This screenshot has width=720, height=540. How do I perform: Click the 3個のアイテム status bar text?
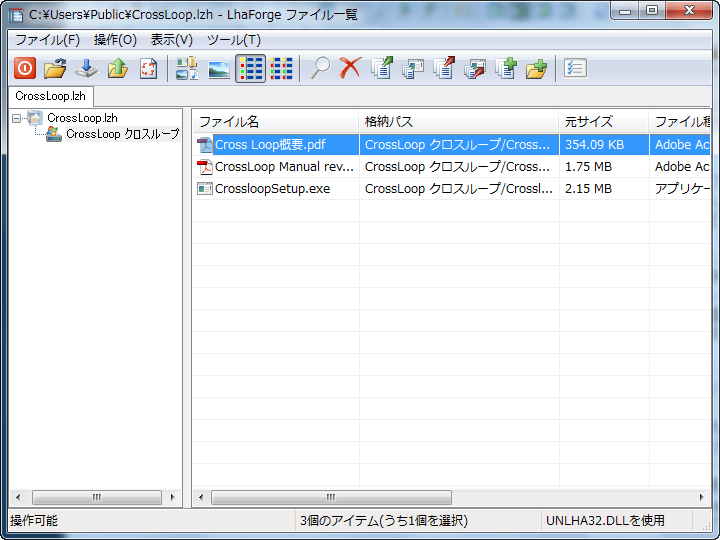pos(384,521)
